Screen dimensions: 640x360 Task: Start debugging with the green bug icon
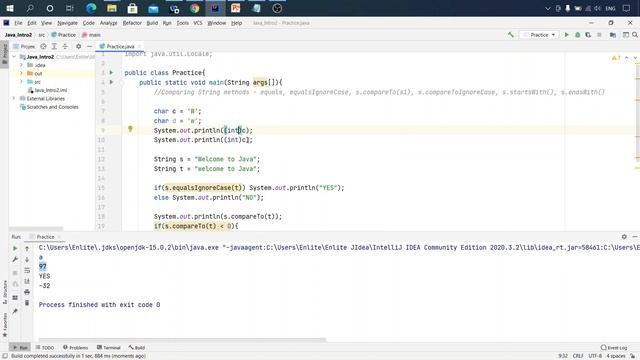tap(578, 35)
